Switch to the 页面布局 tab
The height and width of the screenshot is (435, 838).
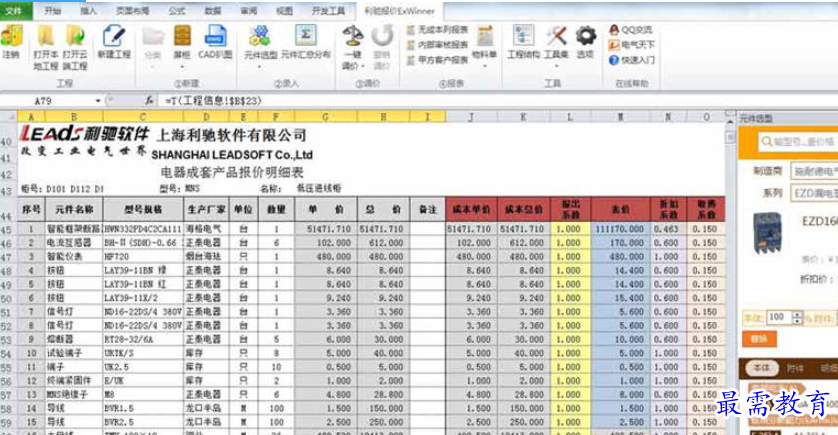click(133, 11)
